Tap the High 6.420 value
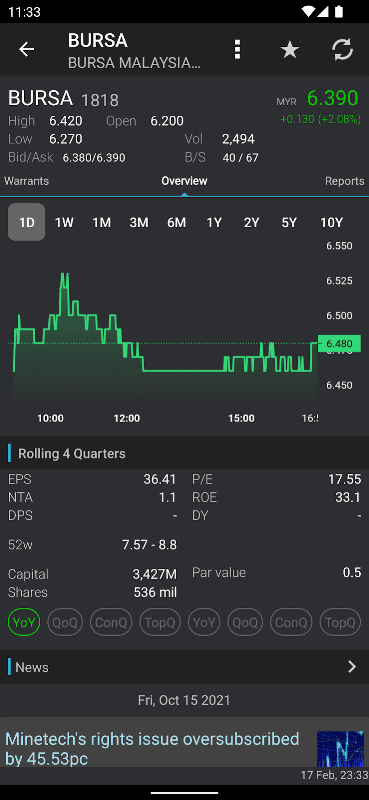 click(66, 121)
